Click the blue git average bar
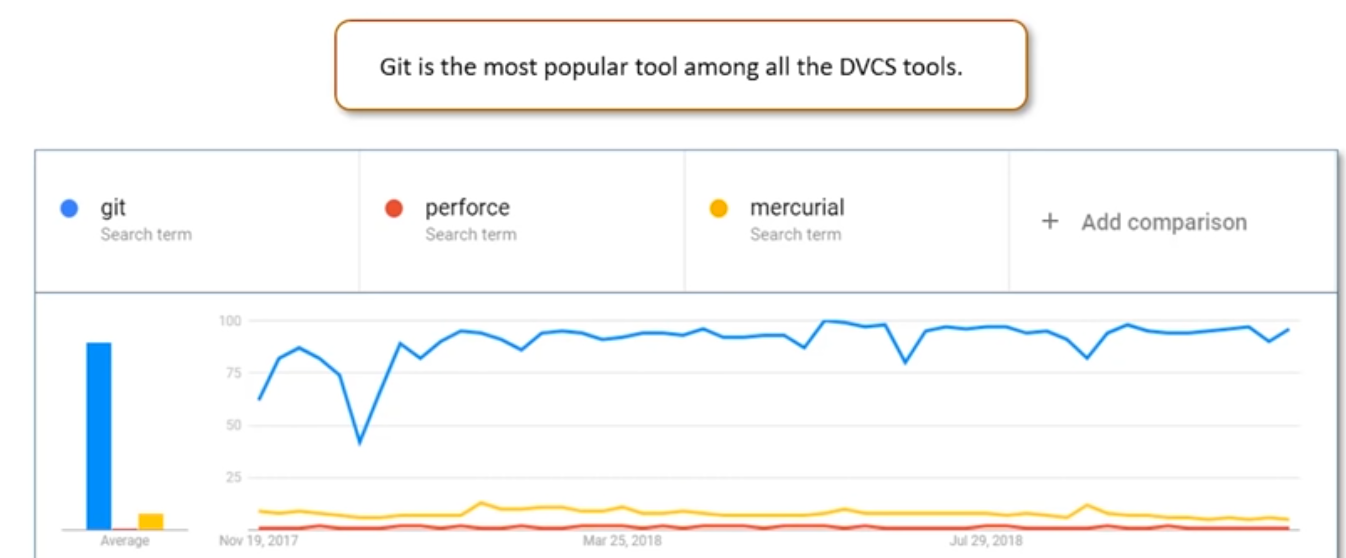 pos(99,435)
